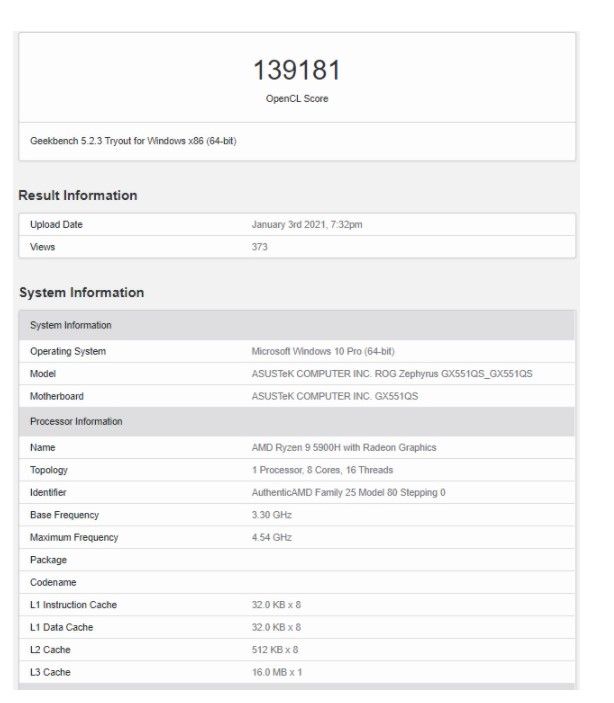Click the gray 'System Information' table header
The height and width of the screenshot is (703, 614).
(296, 325)
